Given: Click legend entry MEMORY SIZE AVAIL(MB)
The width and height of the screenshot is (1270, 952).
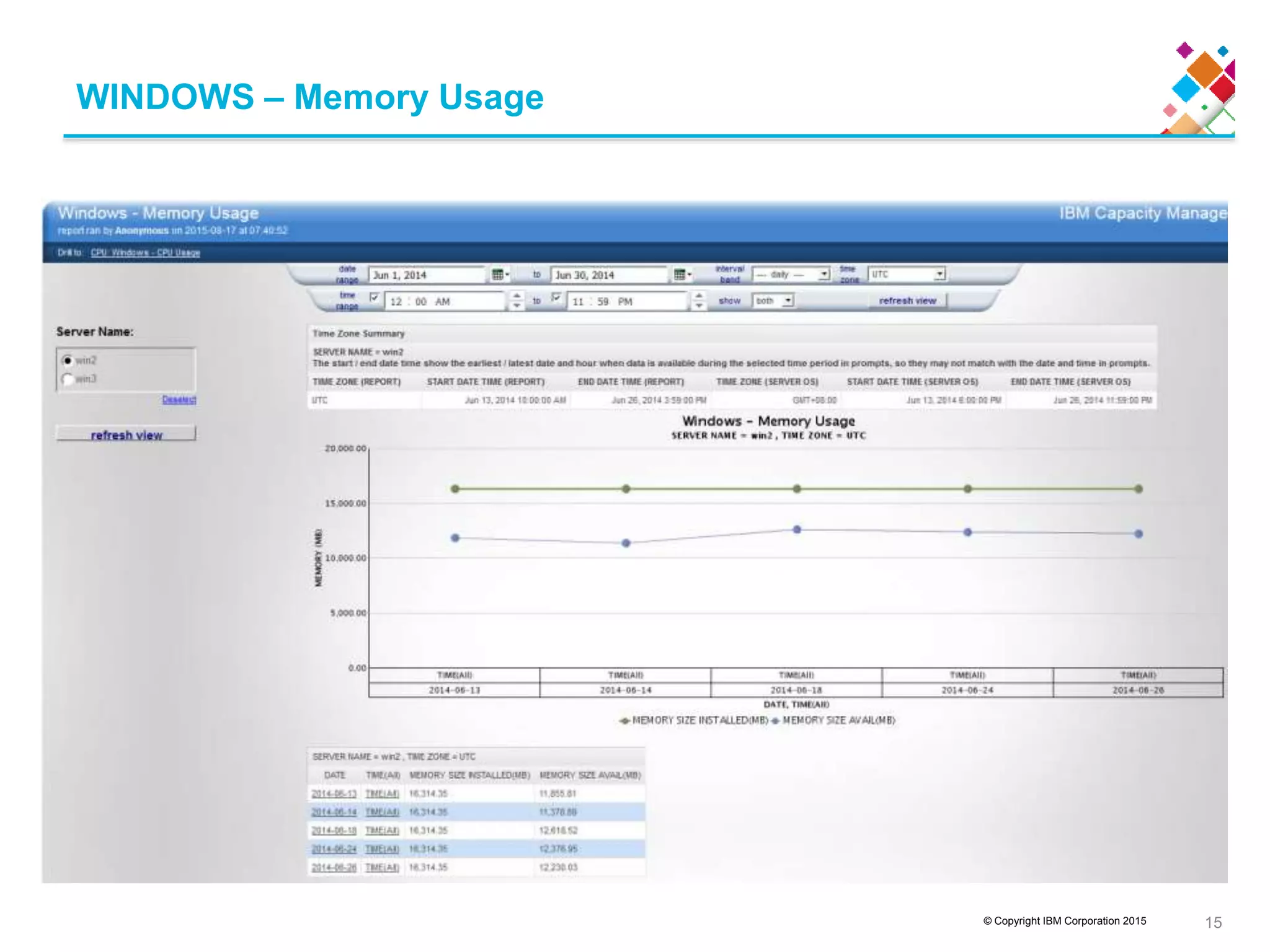Looking at the screenshot, I should [x=833, y=720].
